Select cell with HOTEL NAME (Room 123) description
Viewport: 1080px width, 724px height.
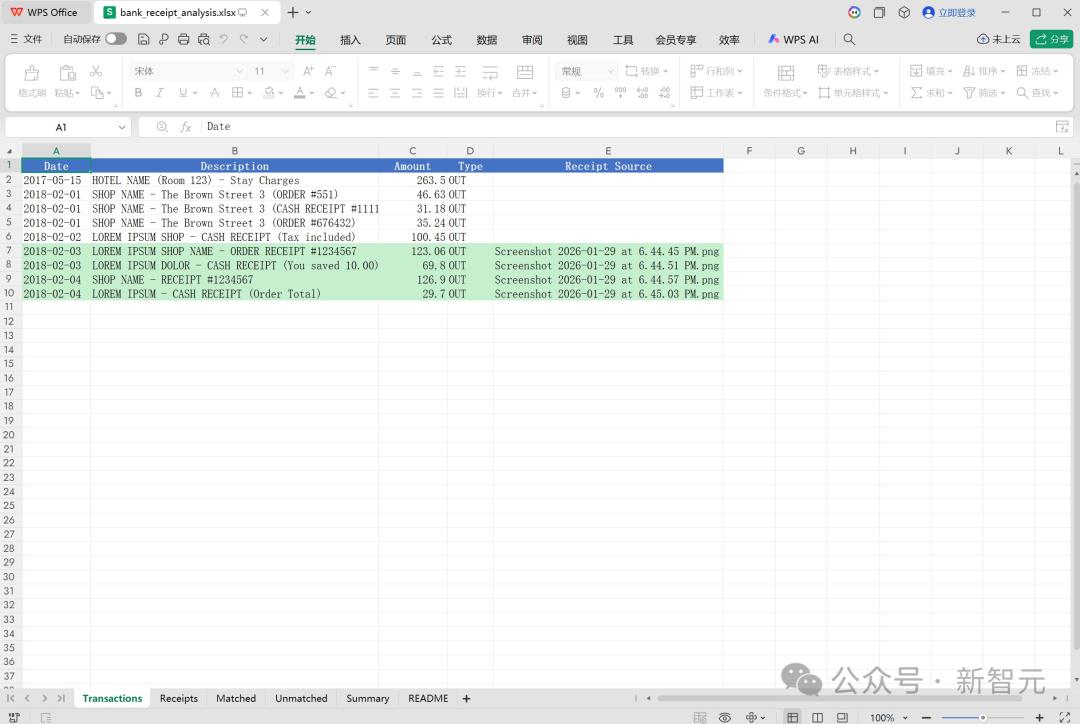click(x=234, y=180)
